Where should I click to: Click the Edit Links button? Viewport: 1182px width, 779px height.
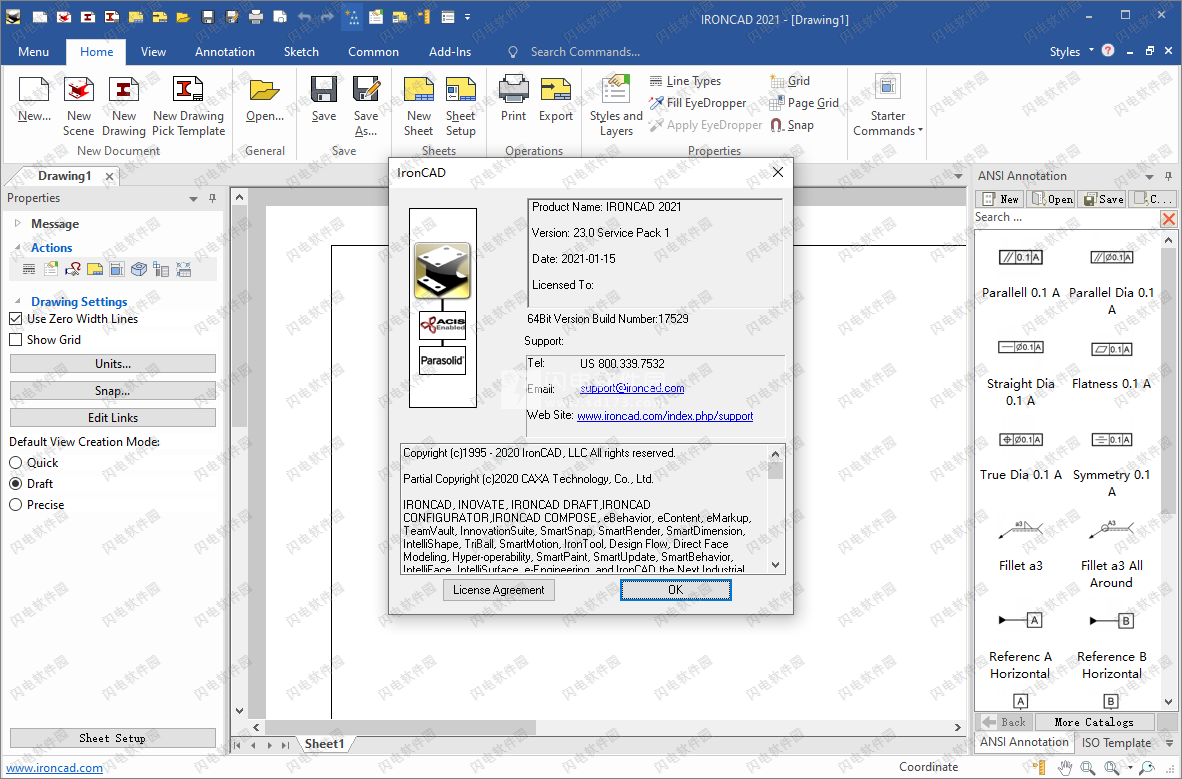[113, 418]
